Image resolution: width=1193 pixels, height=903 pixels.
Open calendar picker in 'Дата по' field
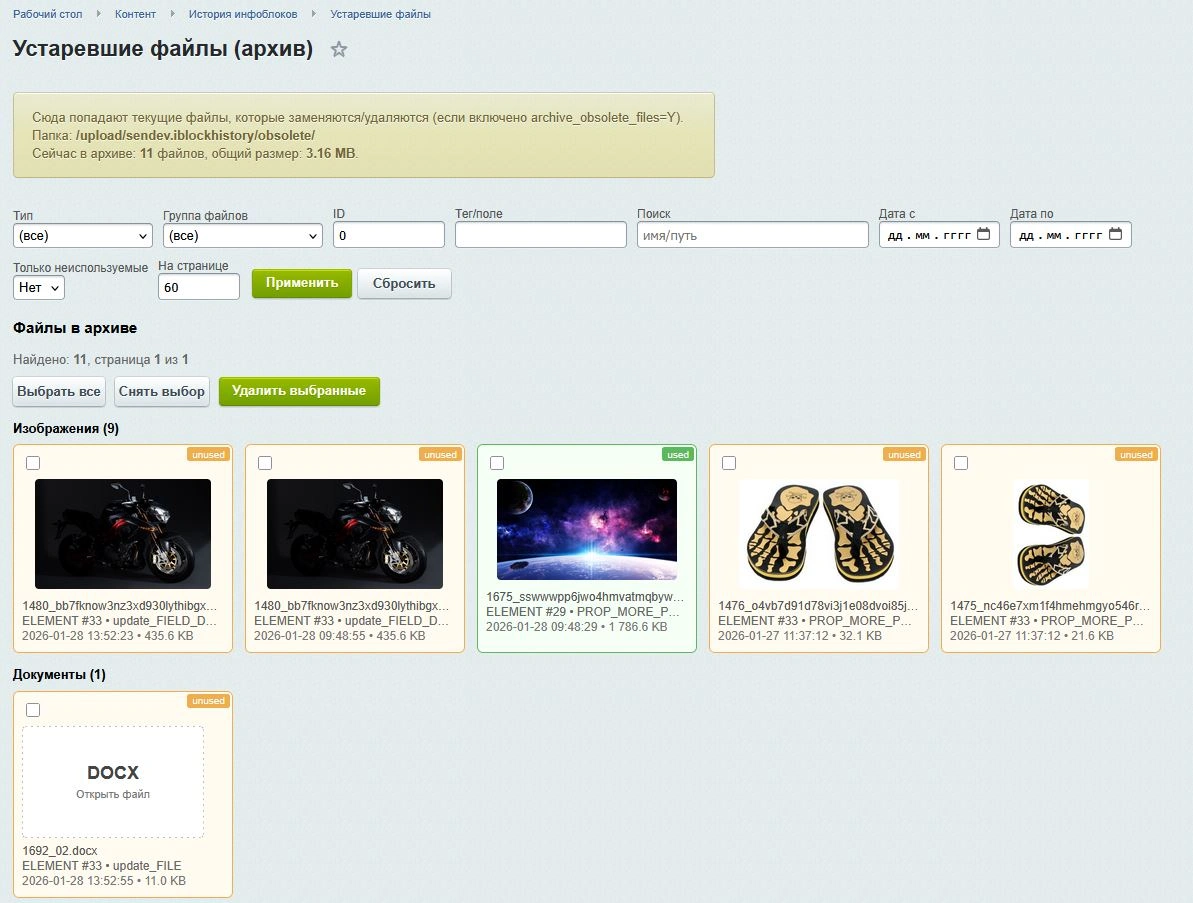1115,235
